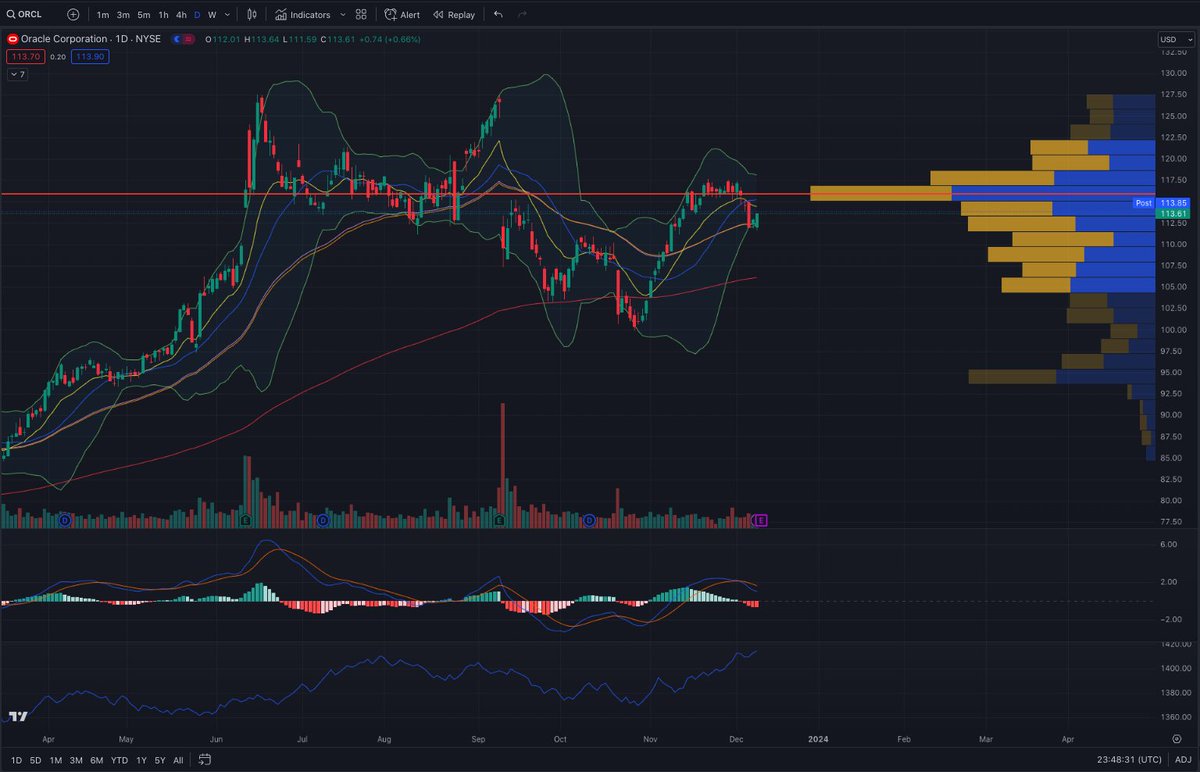
Task: Click the dividend D marker in July
Action: [323, 520]
